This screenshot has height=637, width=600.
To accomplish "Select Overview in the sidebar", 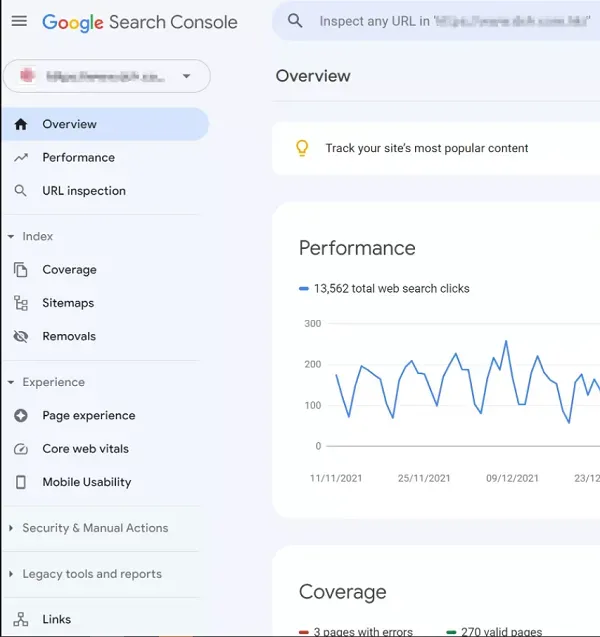I will 105,124.
